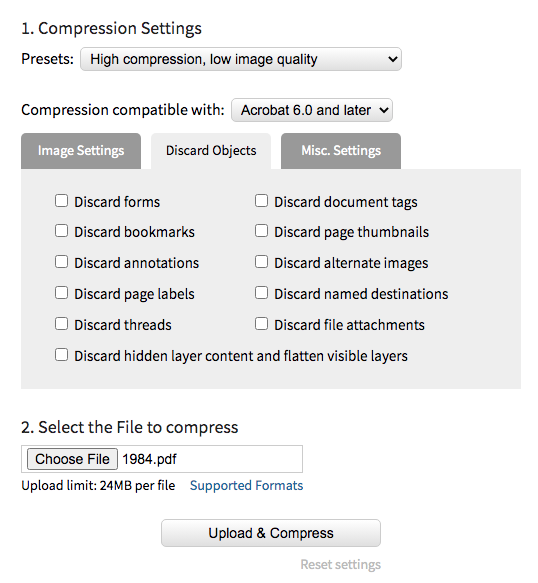Check Discard alternate images option
Viewport: 538px width, 583px height.
point(261,262)
